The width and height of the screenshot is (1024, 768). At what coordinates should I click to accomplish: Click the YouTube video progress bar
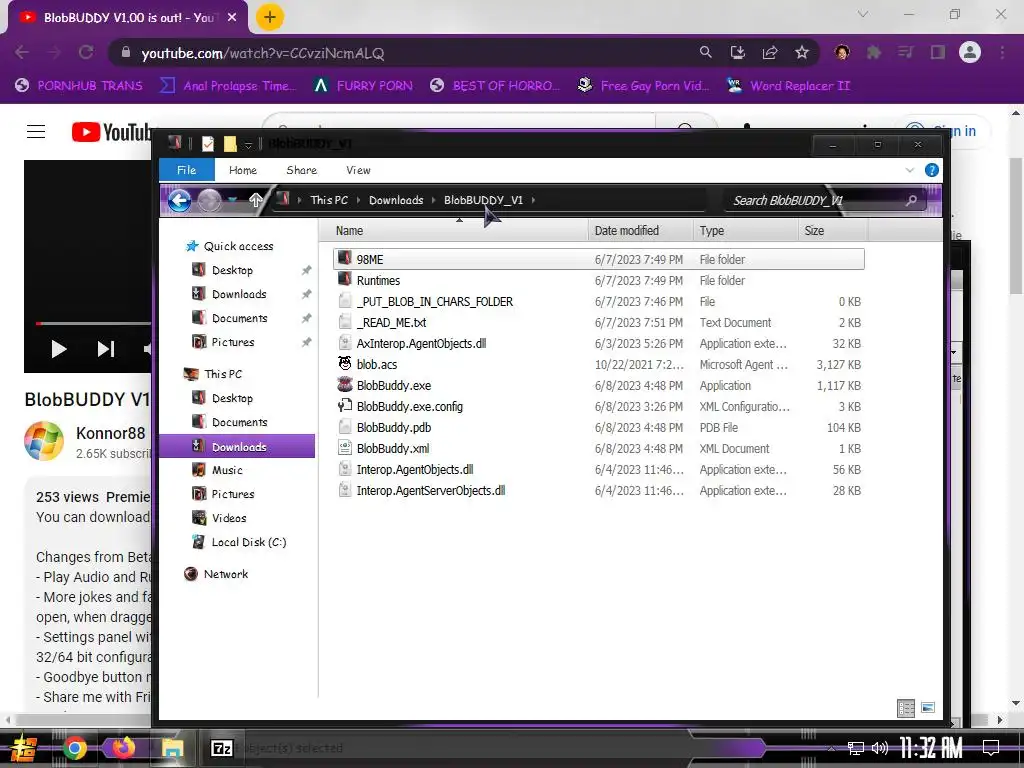point(93,323)
